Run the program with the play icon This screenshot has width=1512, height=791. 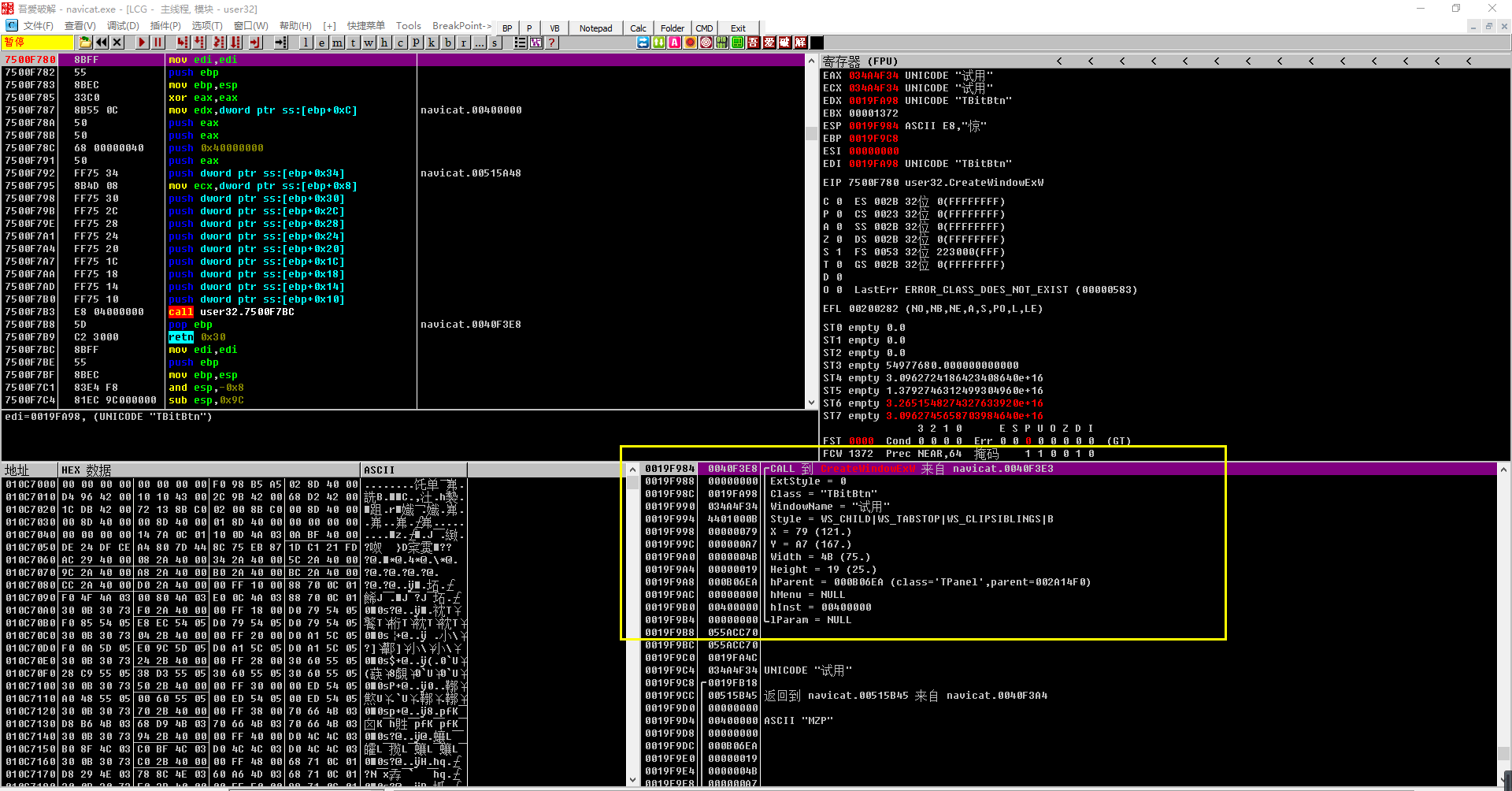click(x=142, y=43)
